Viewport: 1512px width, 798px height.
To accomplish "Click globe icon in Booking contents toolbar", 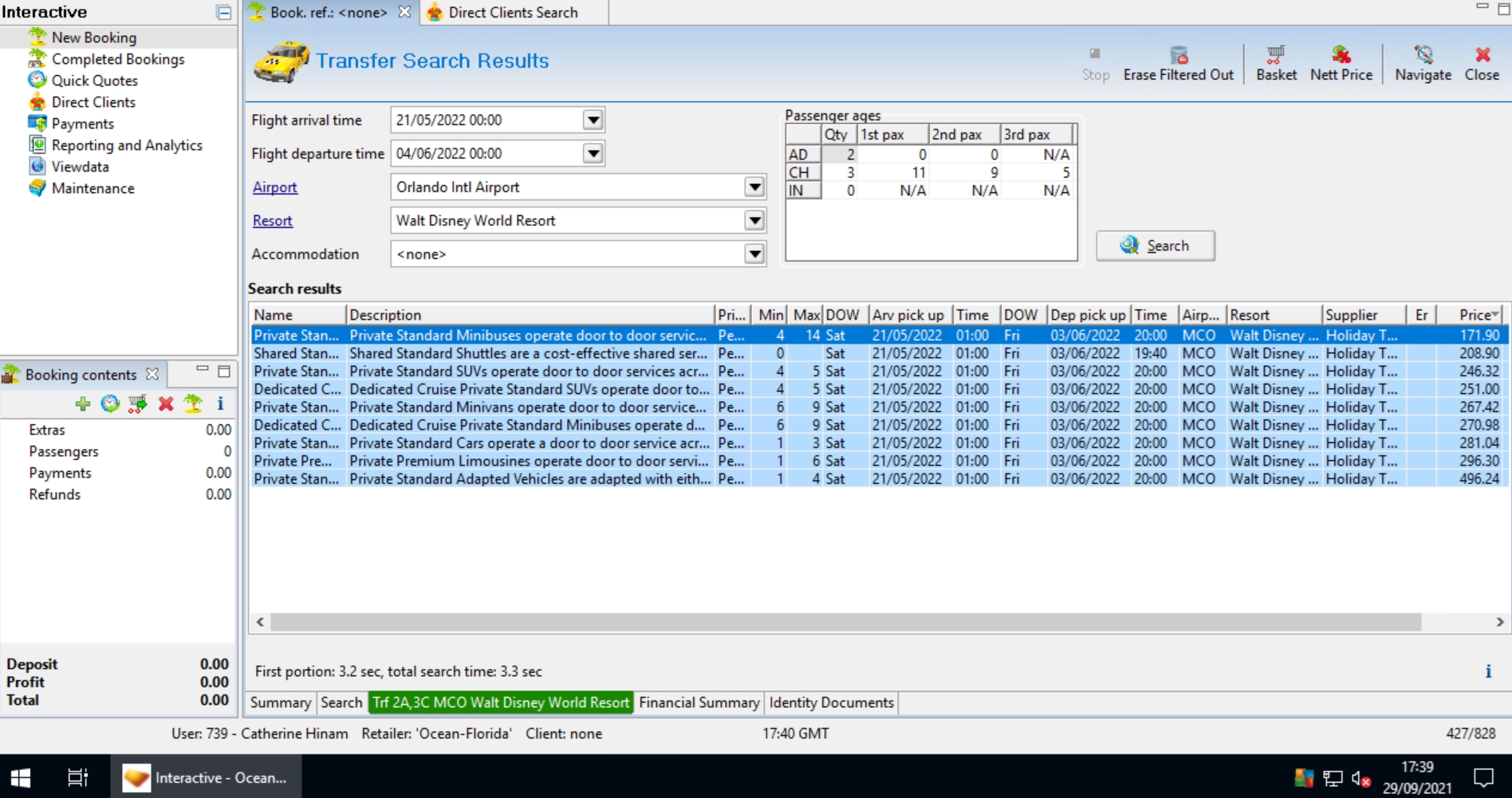I will coord(110,404).
